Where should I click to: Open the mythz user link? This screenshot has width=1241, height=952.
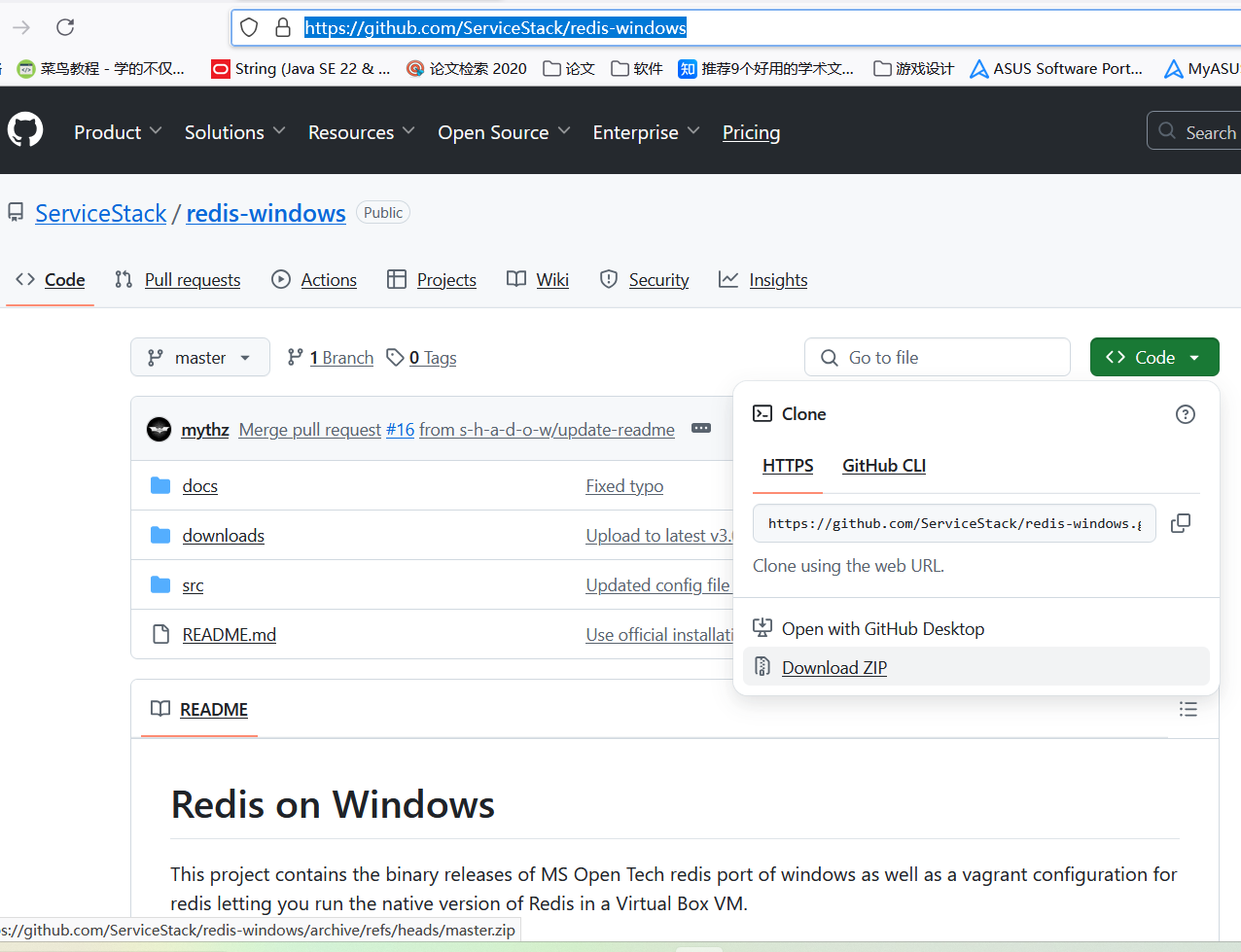coord(205,429)
